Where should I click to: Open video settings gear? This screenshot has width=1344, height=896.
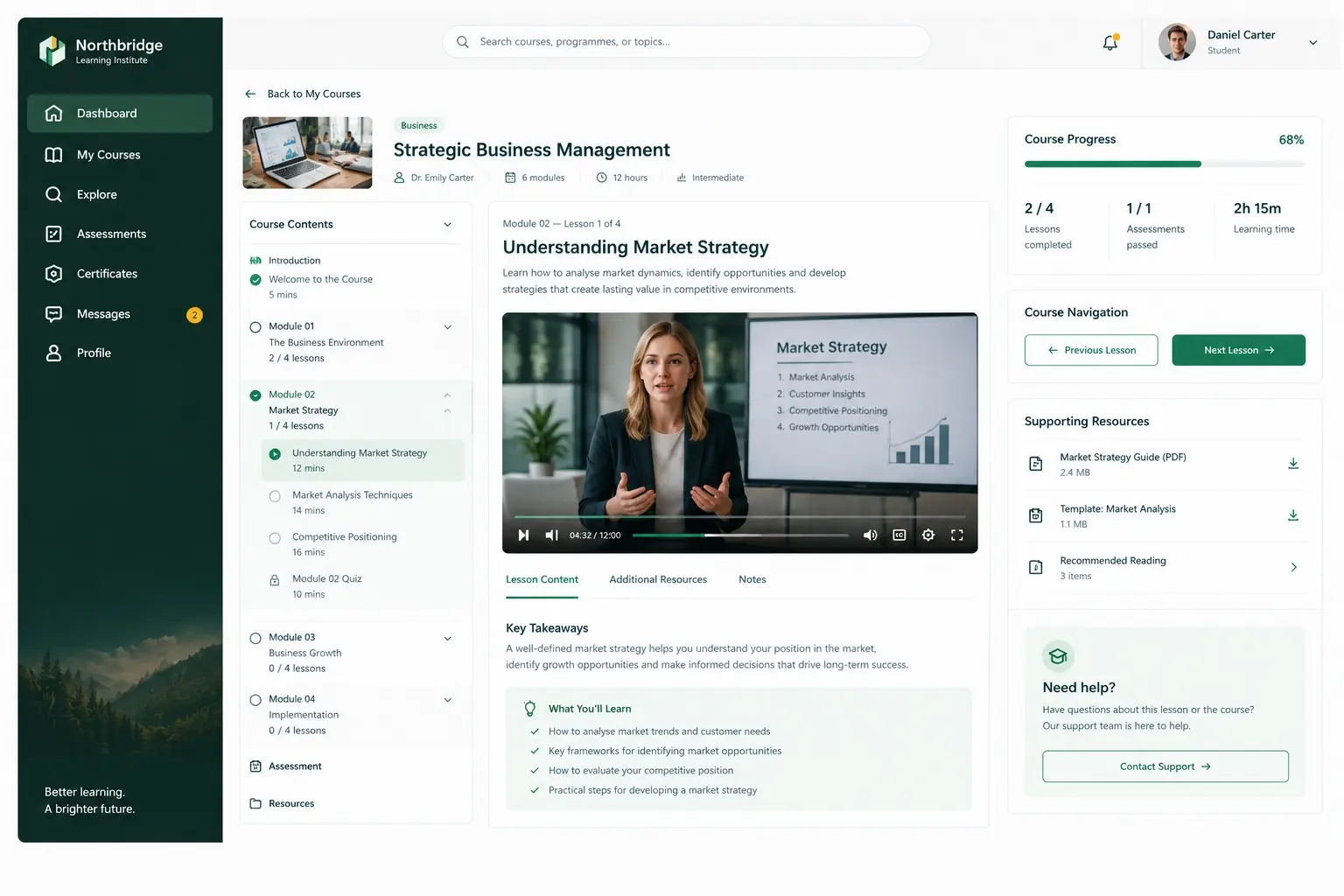pyautogui.click(x=928, y=535)
